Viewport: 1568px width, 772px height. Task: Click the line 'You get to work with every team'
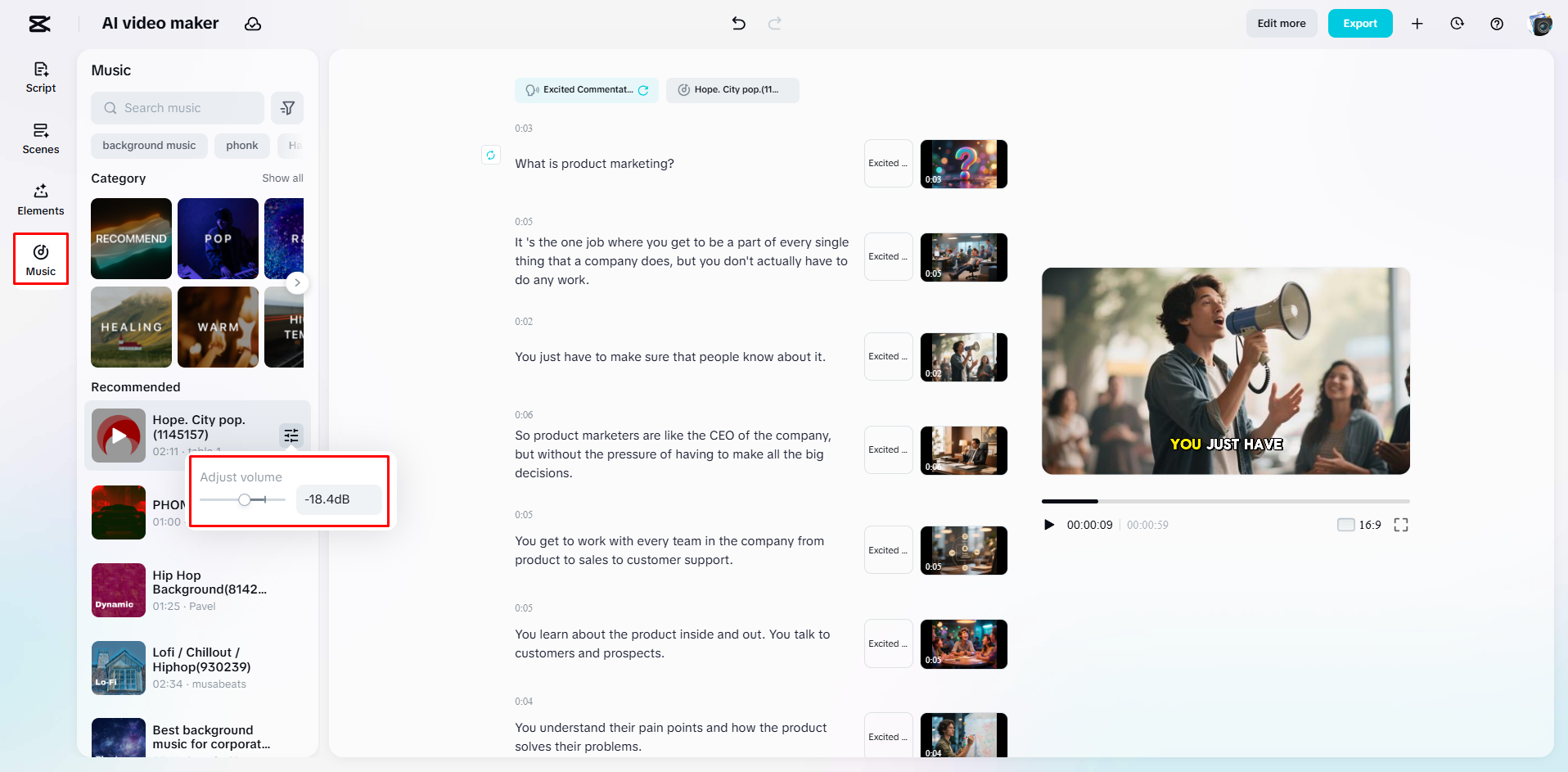(x=669, y=550)
